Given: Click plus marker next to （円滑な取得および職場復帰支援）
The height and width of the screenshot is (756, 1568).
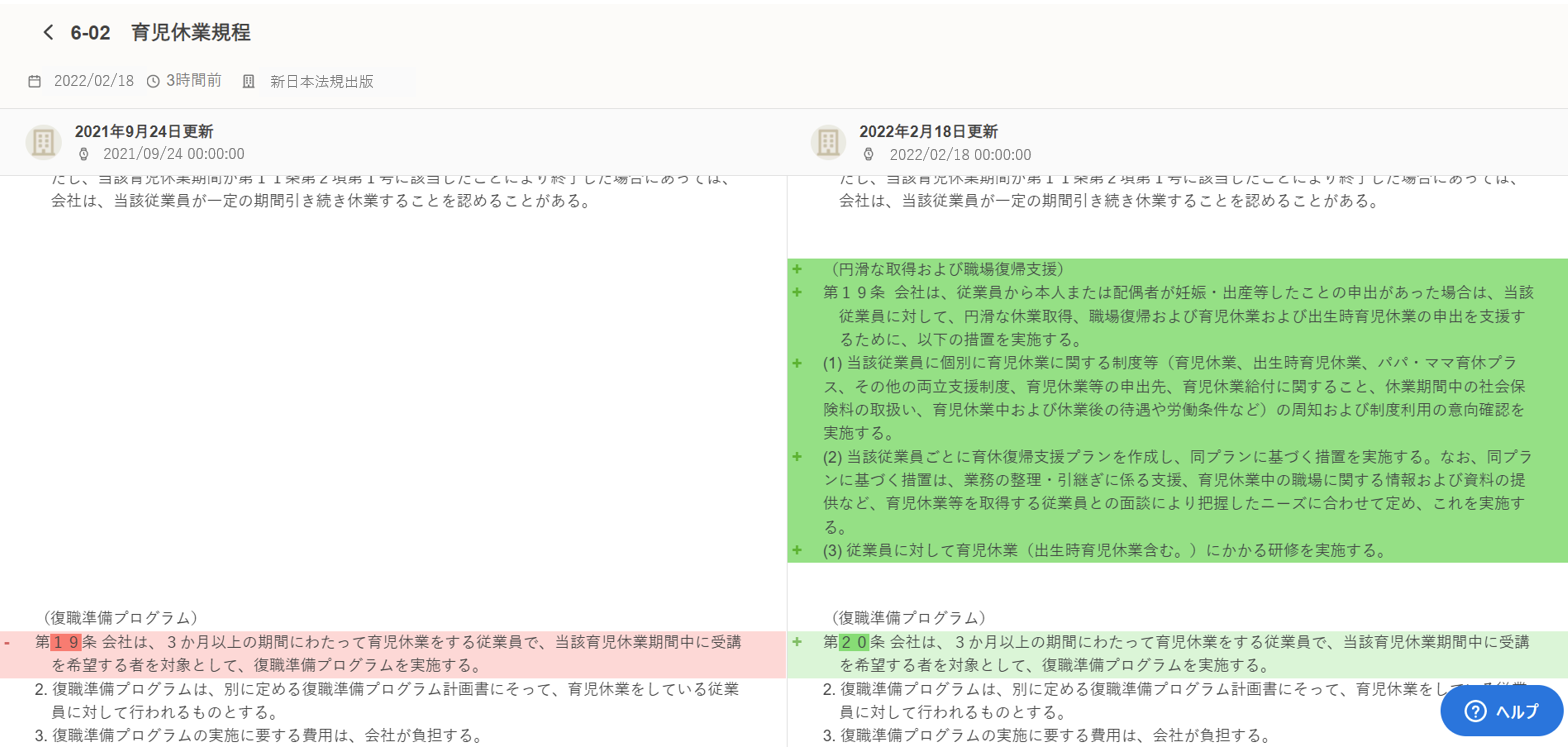Looking at the screenshot, I should [x=797, y=269].
